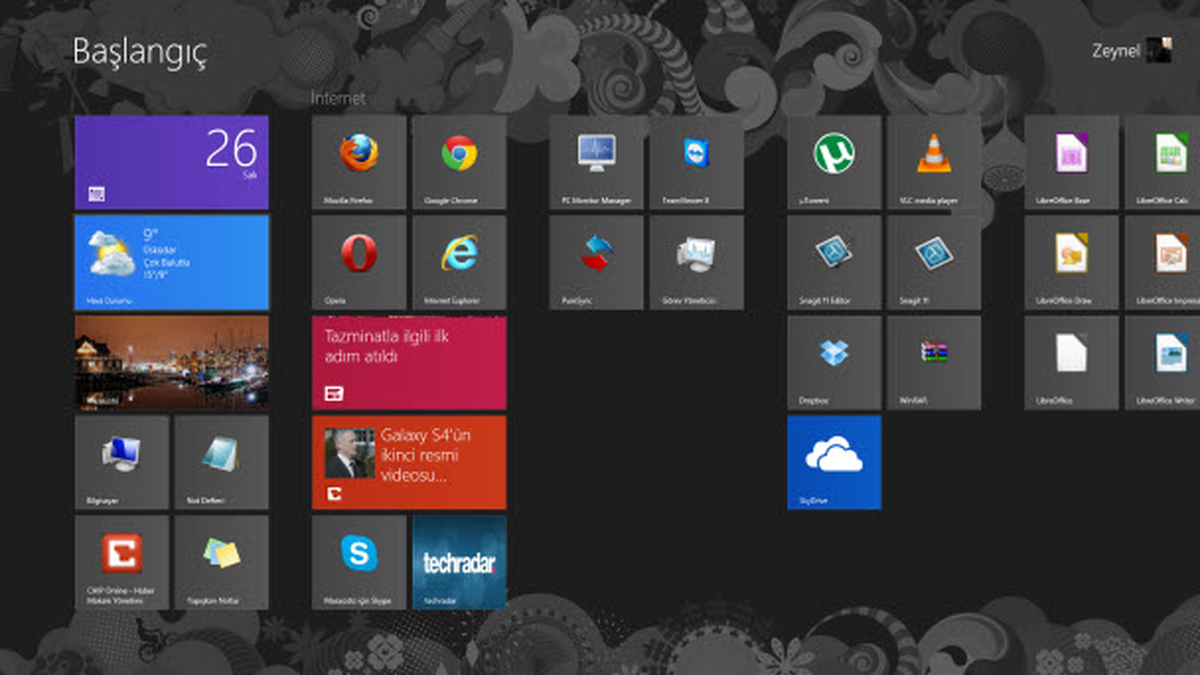Viewport: 1200px width, 675px height.
Task: Open WinRAR
Action: (x=934, y=362)
